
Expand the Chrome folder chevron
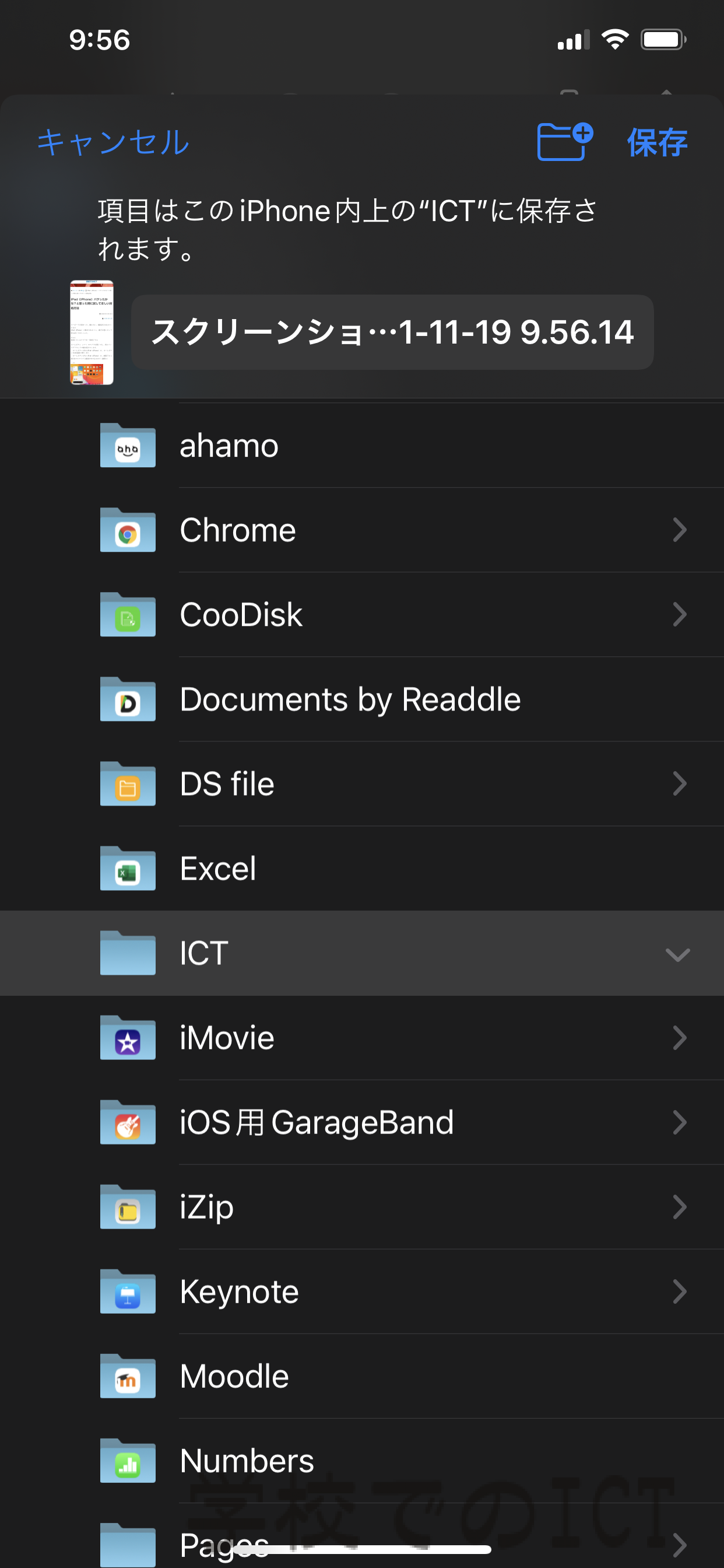680,530
